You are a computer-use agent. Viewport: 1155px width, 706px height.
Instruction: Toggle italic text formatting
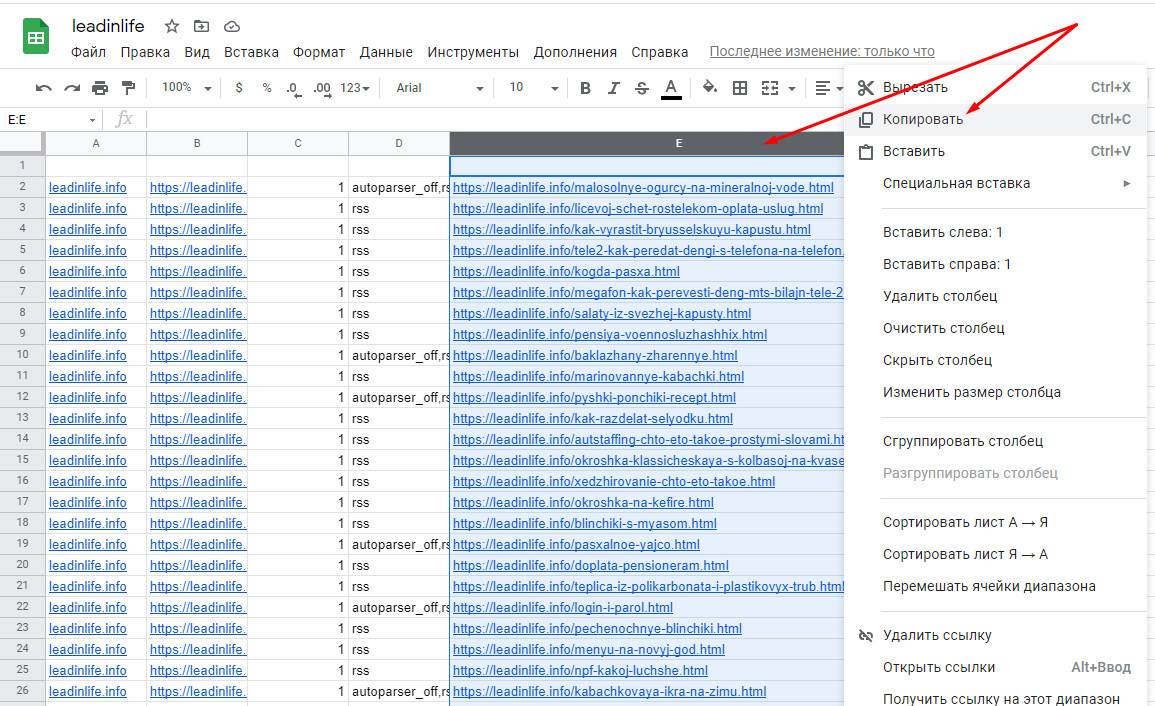point(614,88)
